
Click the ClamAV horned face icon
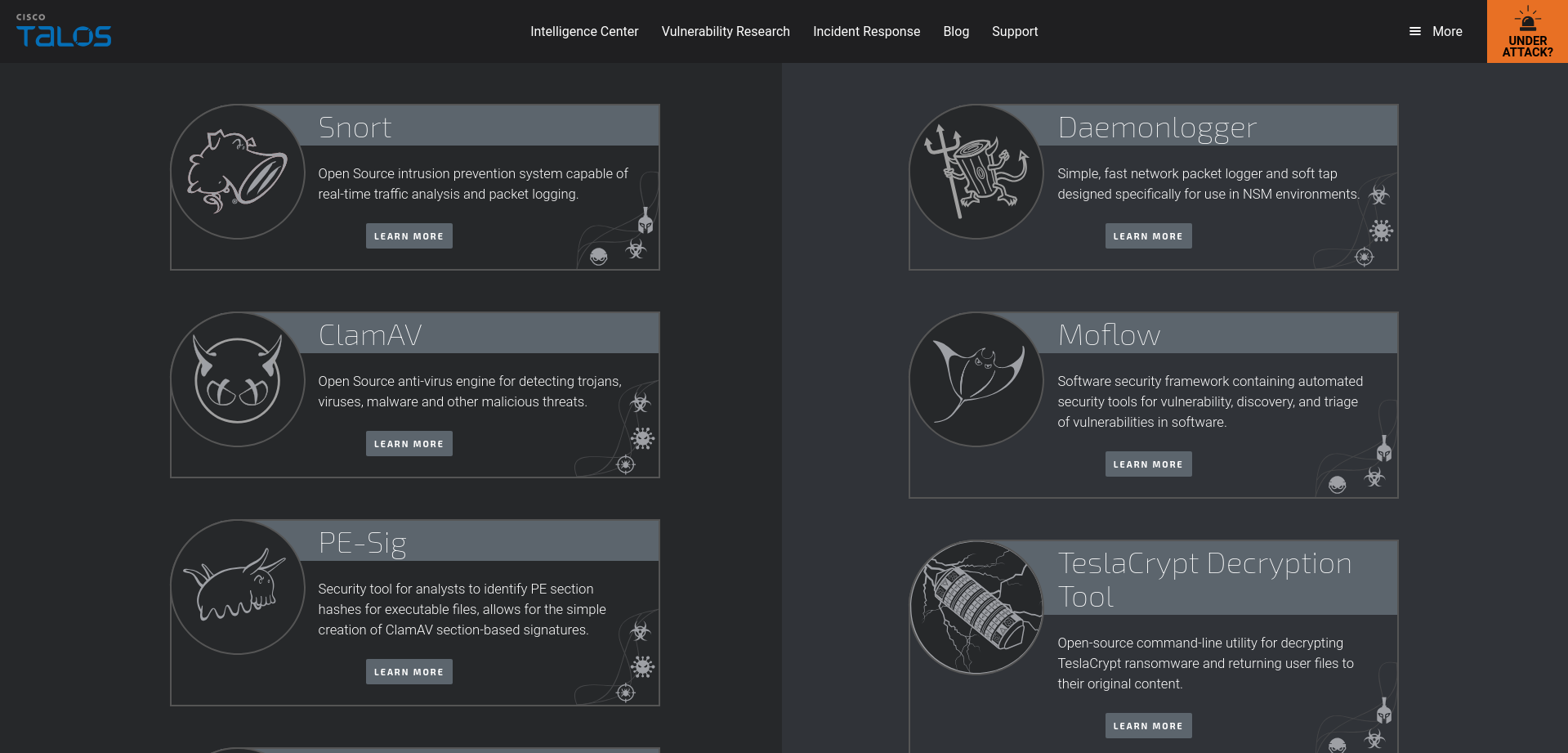click(238, 379)
